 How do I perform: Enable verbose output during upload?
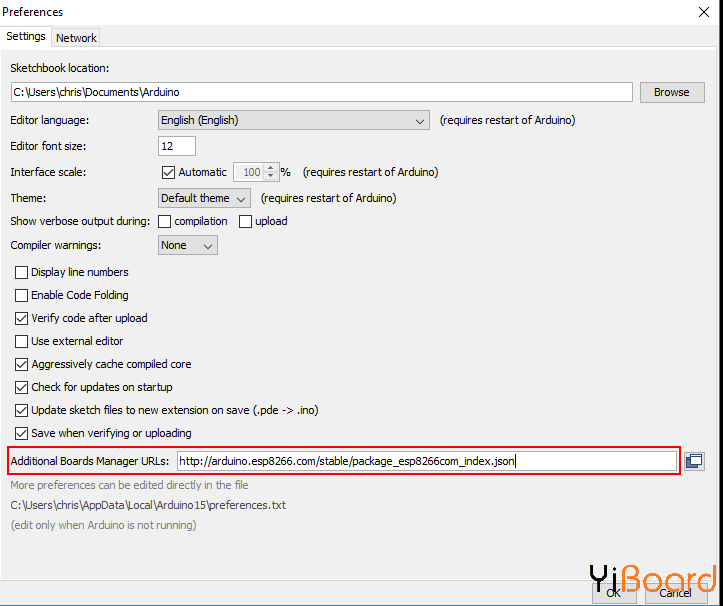[246, 221]
